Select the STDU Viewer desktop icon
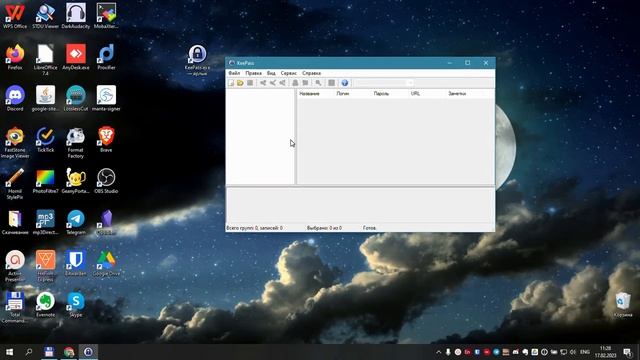The height and width of the screenshot is (360, 640). click(x=45, y=16)
